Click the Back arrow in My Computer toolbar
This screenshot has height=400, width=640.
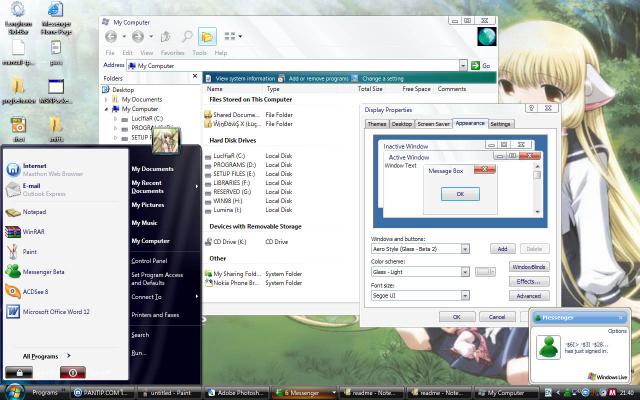click(x=111, y=37)
